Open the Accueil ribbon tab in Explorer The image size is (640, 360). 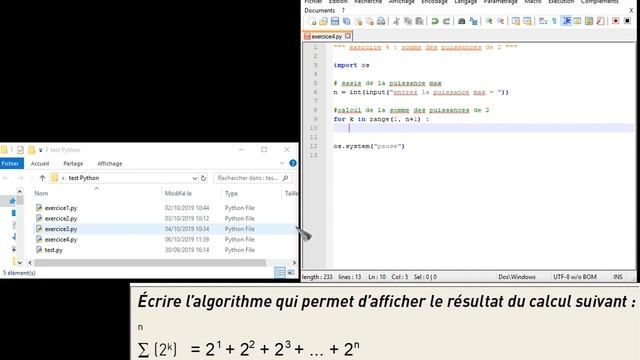pos(40,163)
